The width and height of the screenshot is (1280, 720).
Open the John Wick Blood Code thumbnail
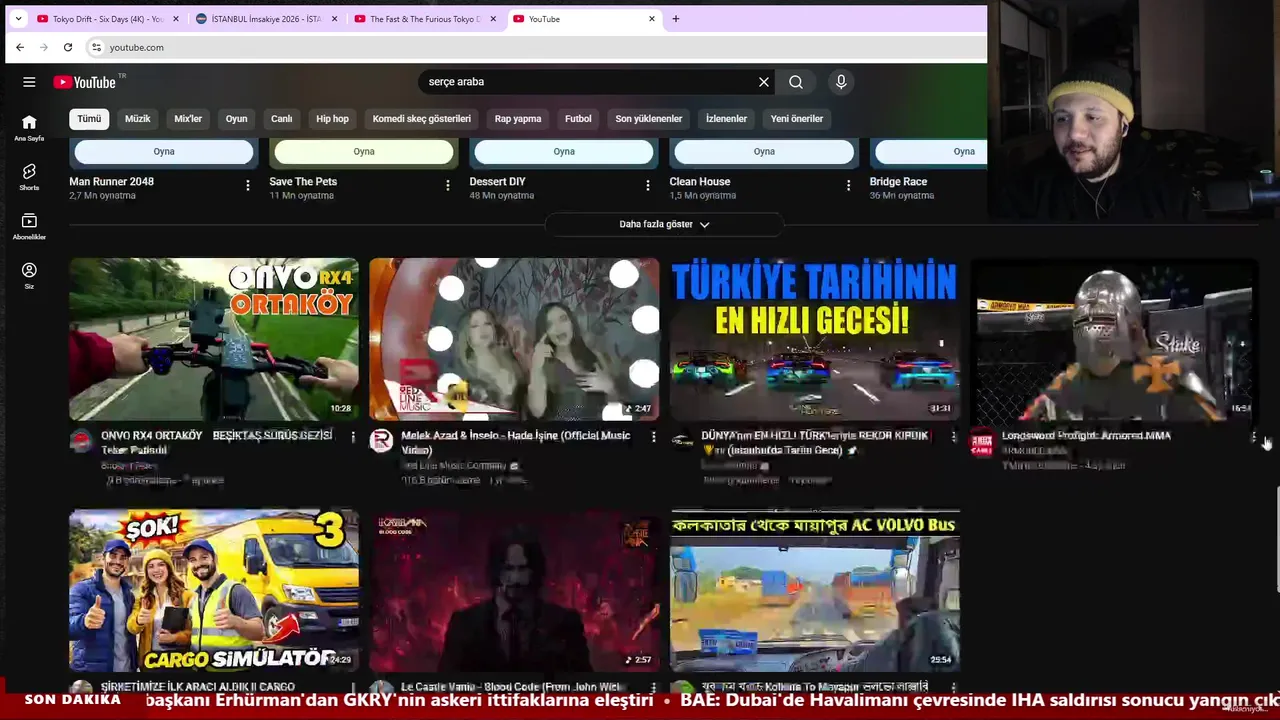pos(514,591)
